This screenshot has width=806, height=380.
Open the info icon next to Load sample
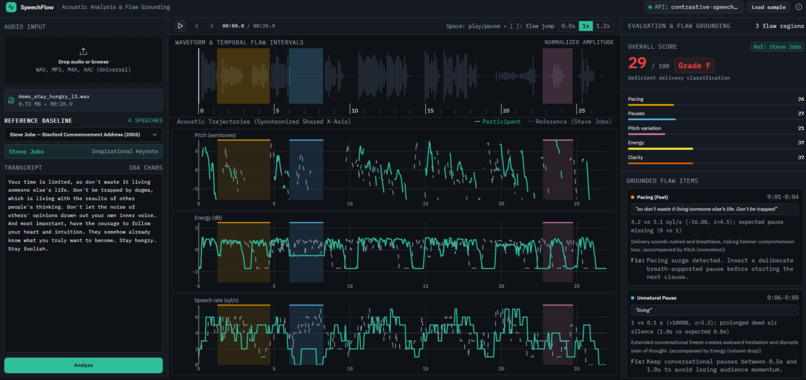[798, 7]
